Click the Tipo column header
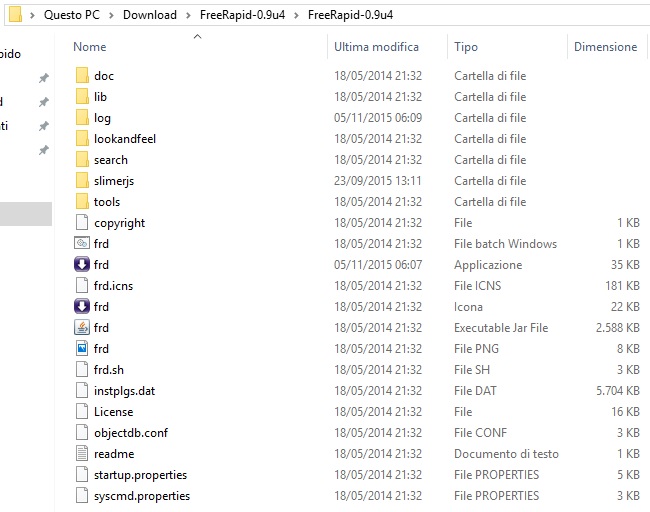The width and height of the screenshot is (650, 512). point(466,47)
